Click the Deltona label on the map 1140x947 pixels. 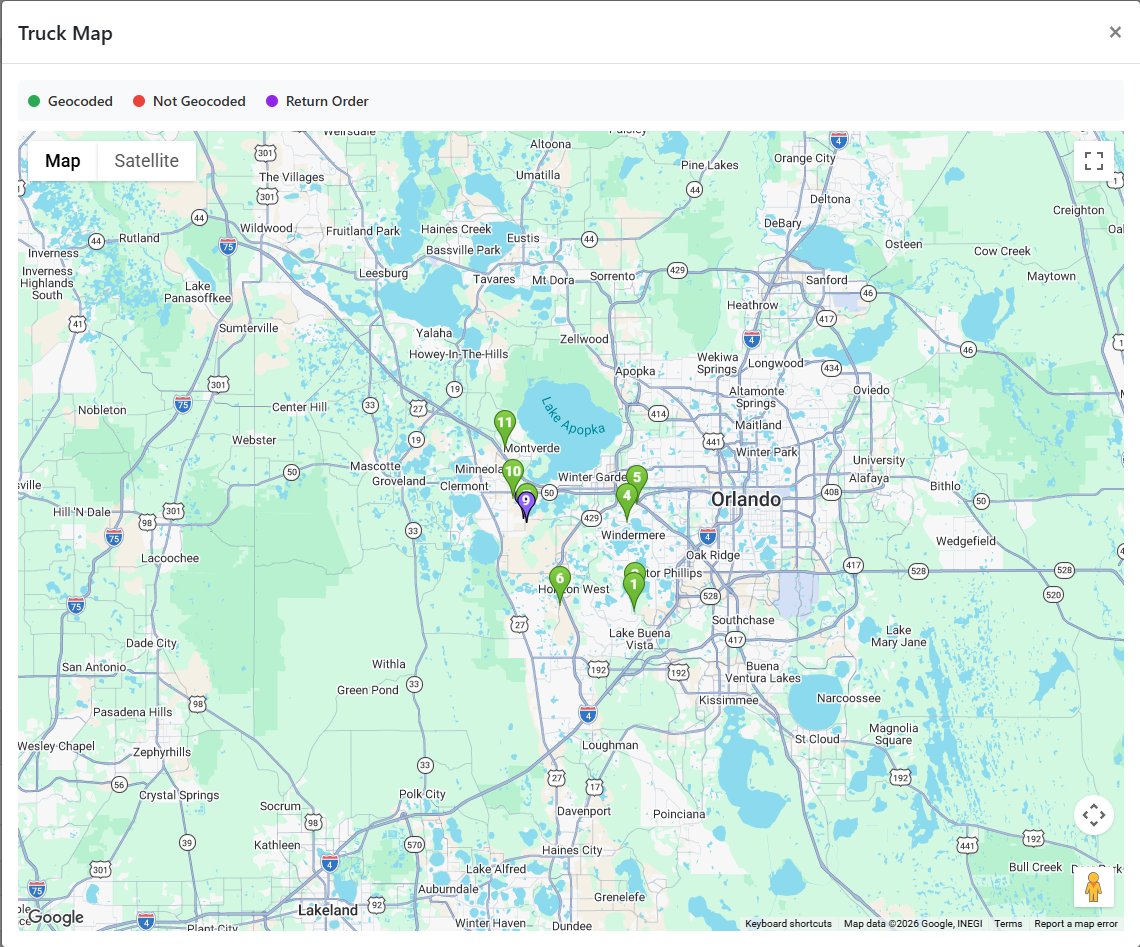coord(830,199)
